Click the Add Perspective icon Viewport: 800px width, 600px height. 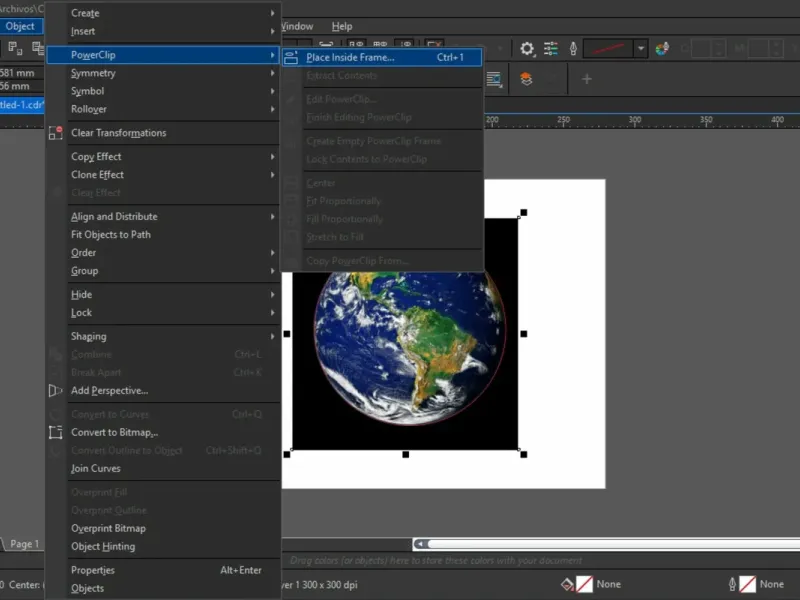tap(55, 391)
